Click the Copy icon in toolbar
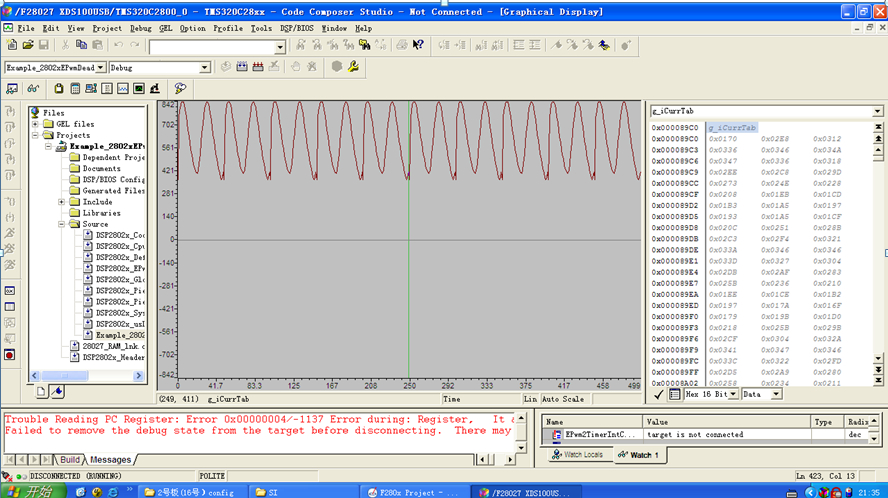 [x=83, y=46]
